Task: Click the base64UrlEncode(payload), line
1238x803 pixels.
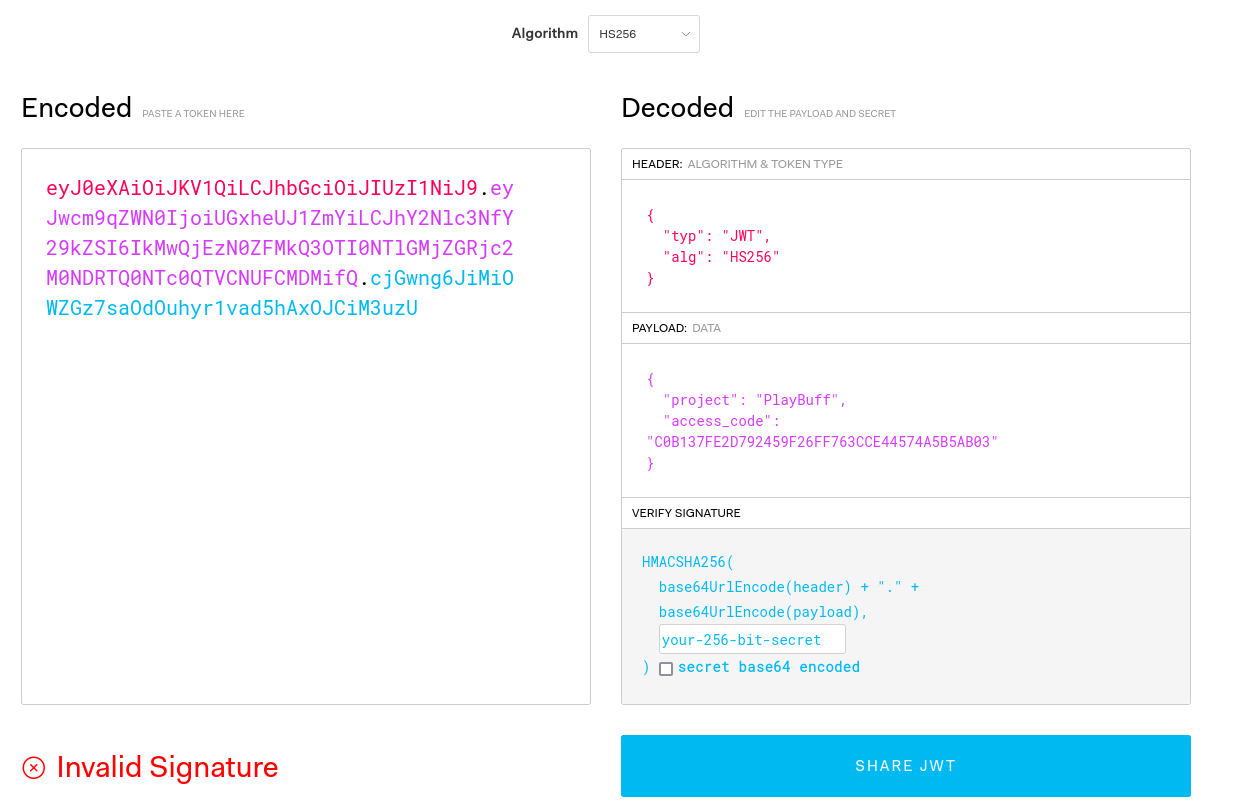Action: click(764, 612)
